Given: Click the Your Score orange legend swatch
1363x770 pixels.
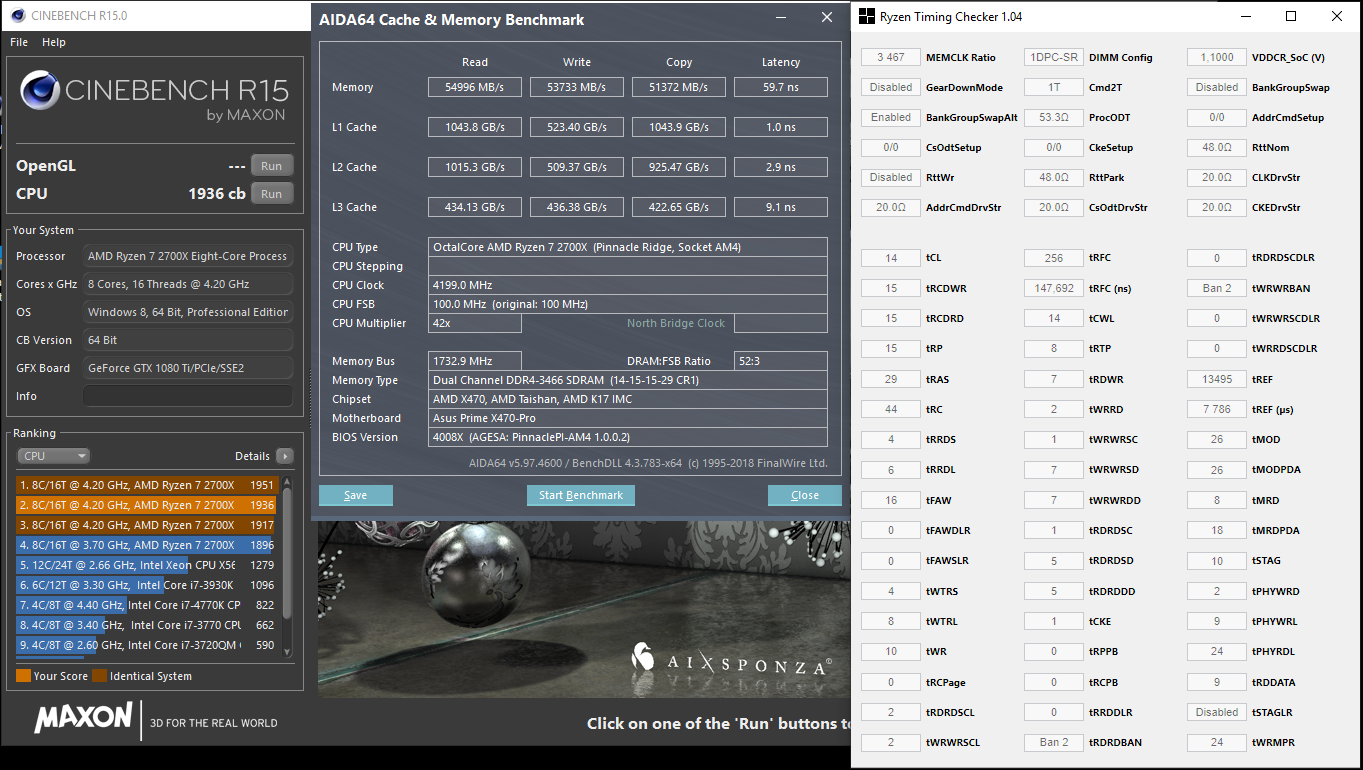Looking at the screenshot, I should [x=23, y=676].
